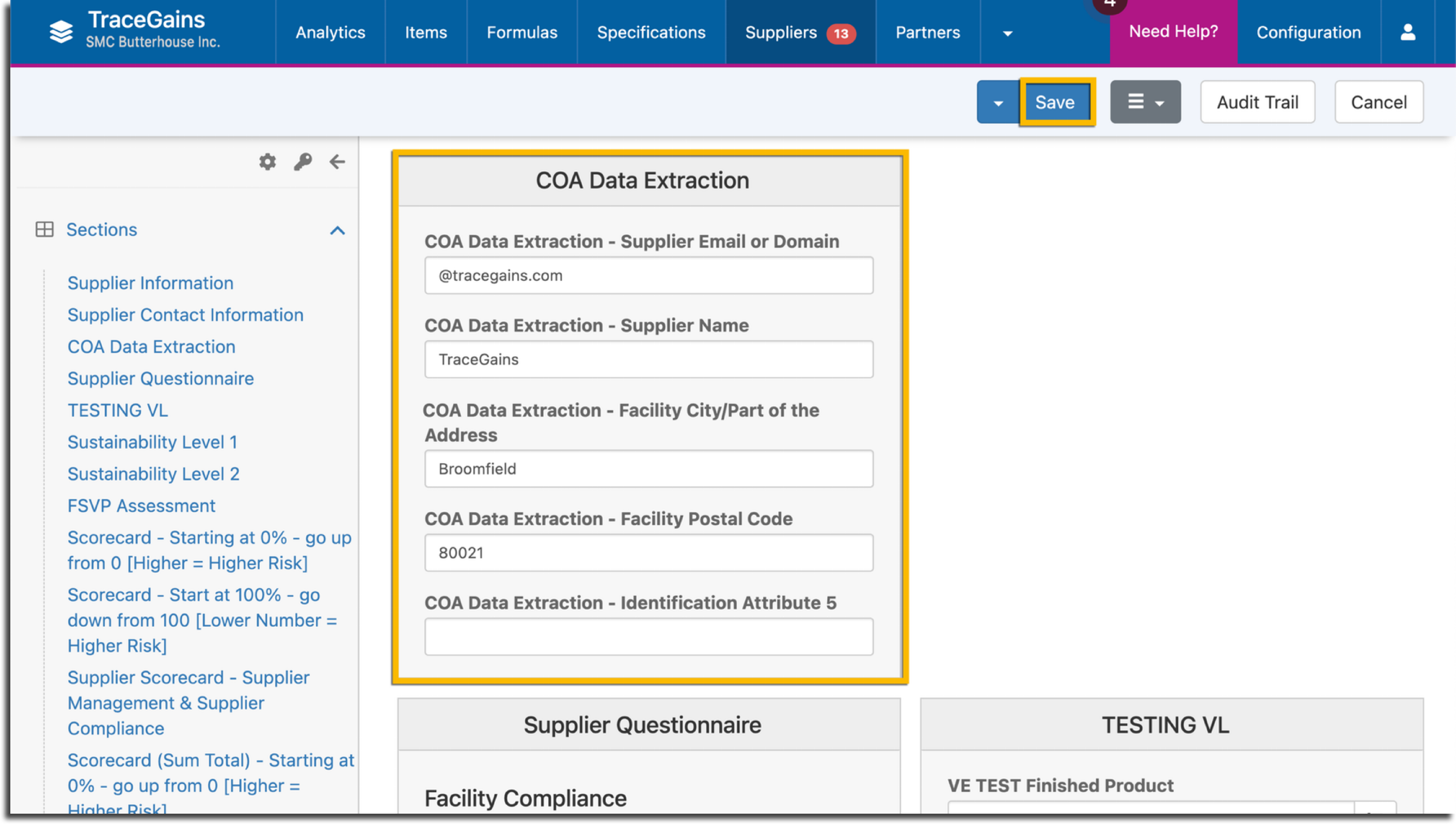Go to TESTING VL section link
1456x824 pixels.
(117, 410)
